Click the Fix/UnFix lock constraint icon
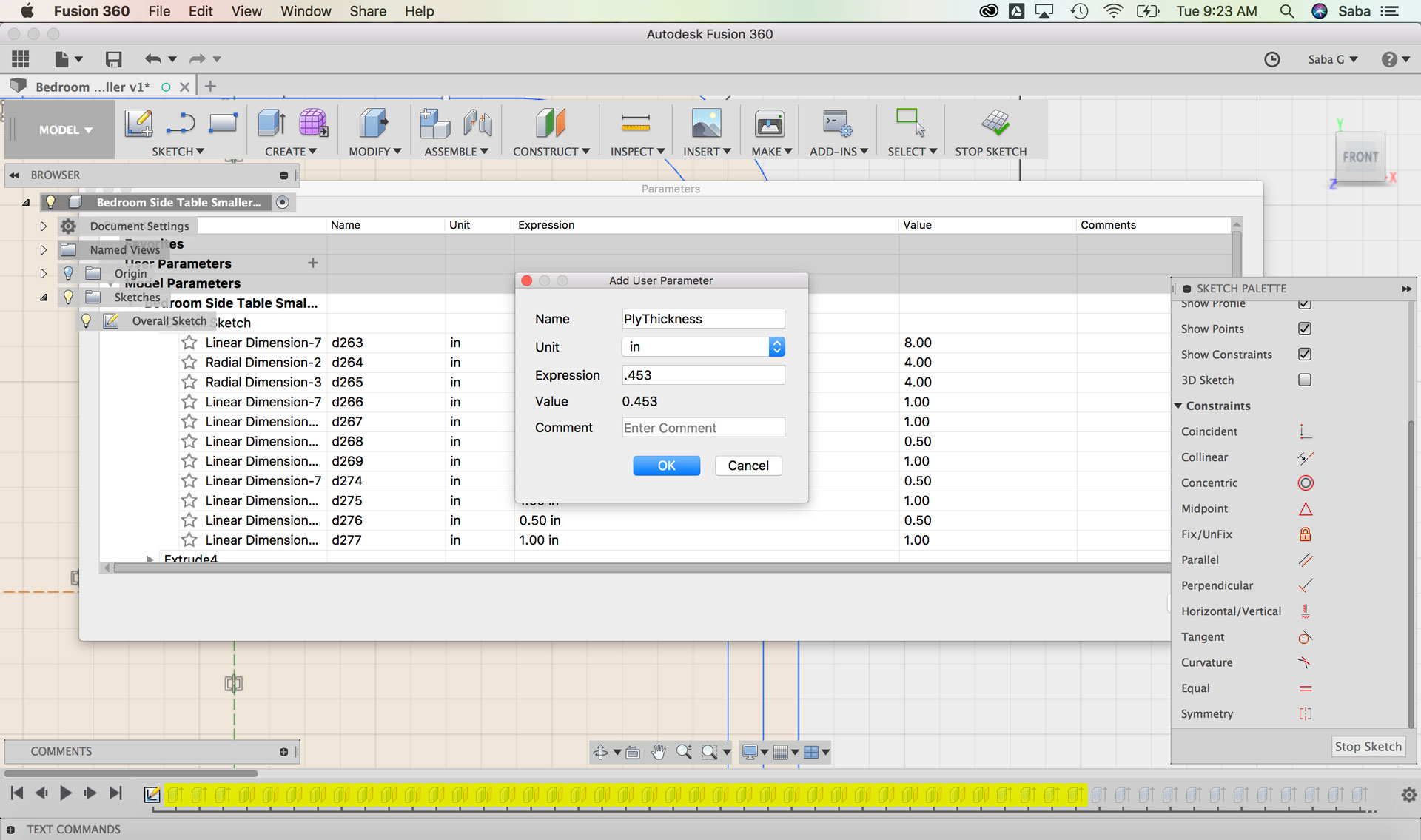This screenshot has width=1421, height=840. pos(1305,534)
